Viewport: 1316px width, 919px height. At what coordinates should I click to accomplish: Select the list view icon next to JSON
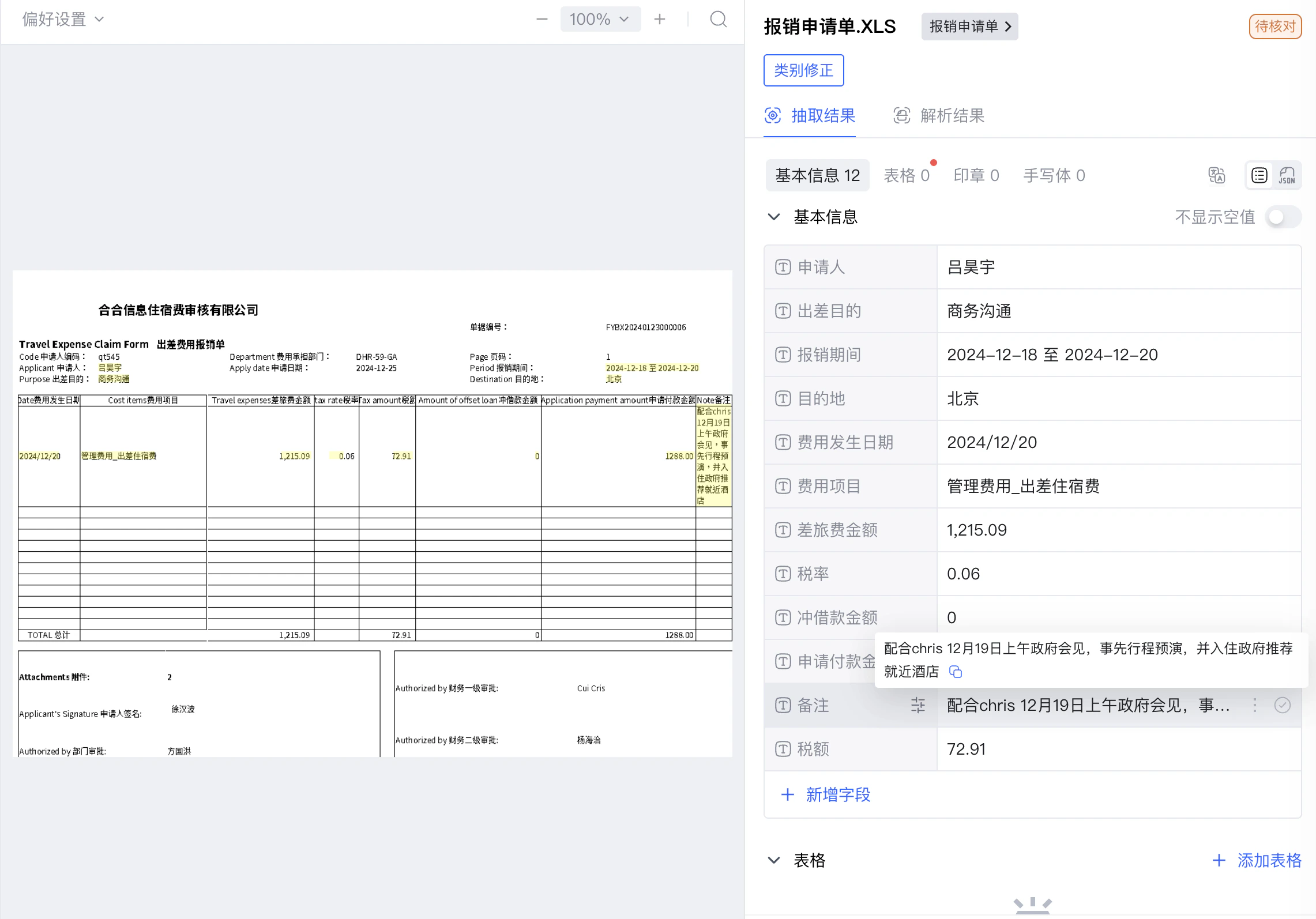[x=1259, y=175]
